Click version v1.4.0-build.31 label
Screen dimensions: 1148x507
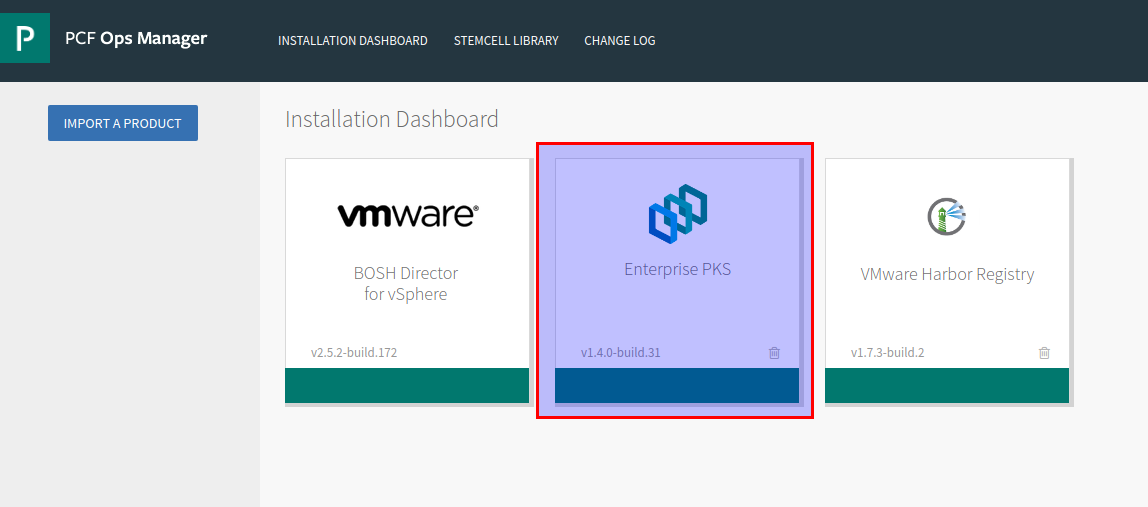(621, 352)
